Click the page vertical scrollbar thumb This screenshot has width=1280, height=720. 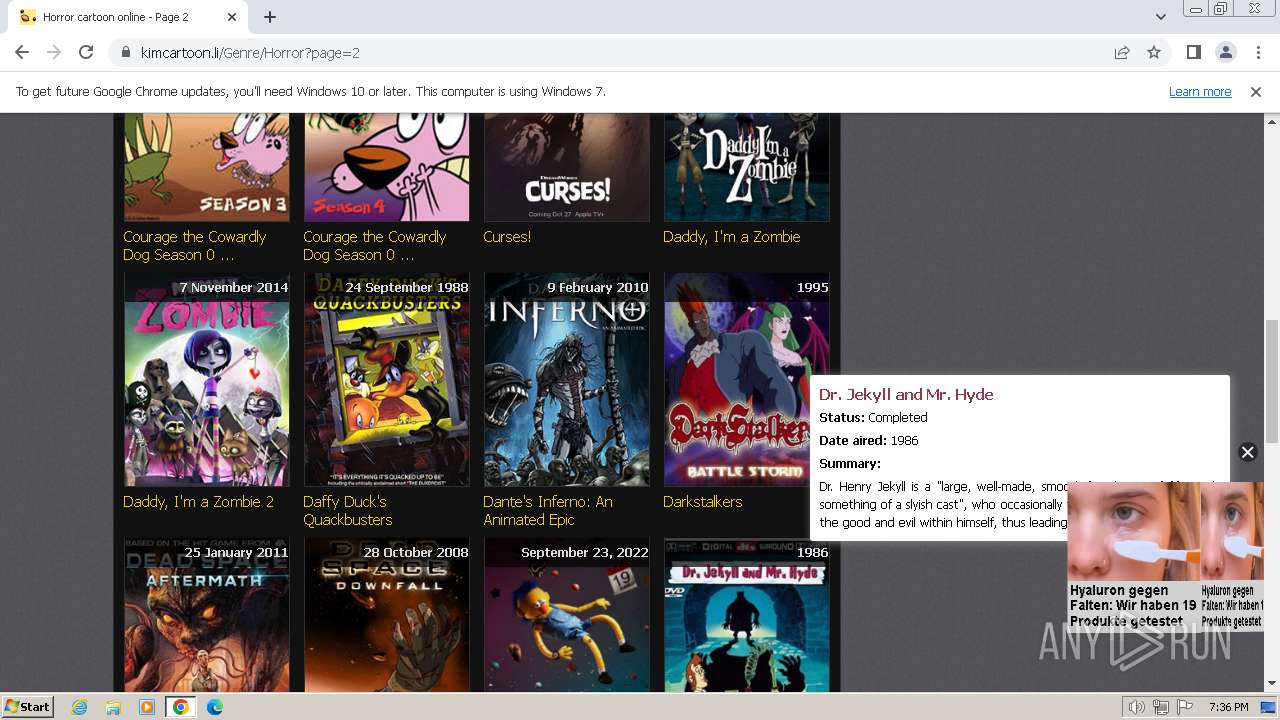tap(1272, 380)
